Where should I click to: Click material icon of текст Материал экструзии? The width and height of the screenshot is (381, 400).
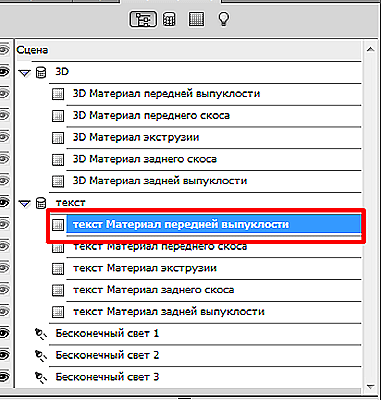coord(58,269)
